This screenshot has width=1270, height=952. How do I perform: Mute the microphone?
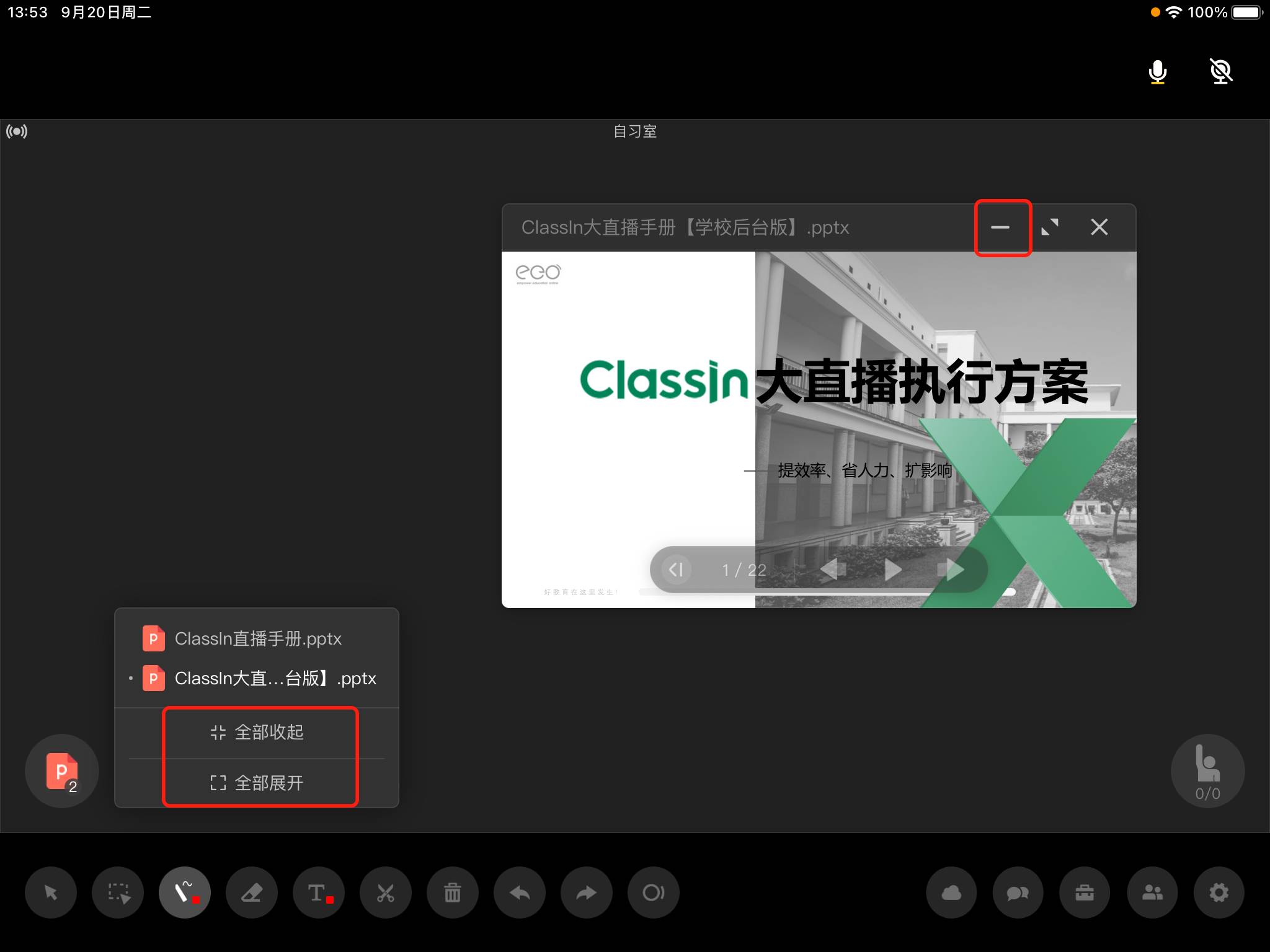(1157, 71)
